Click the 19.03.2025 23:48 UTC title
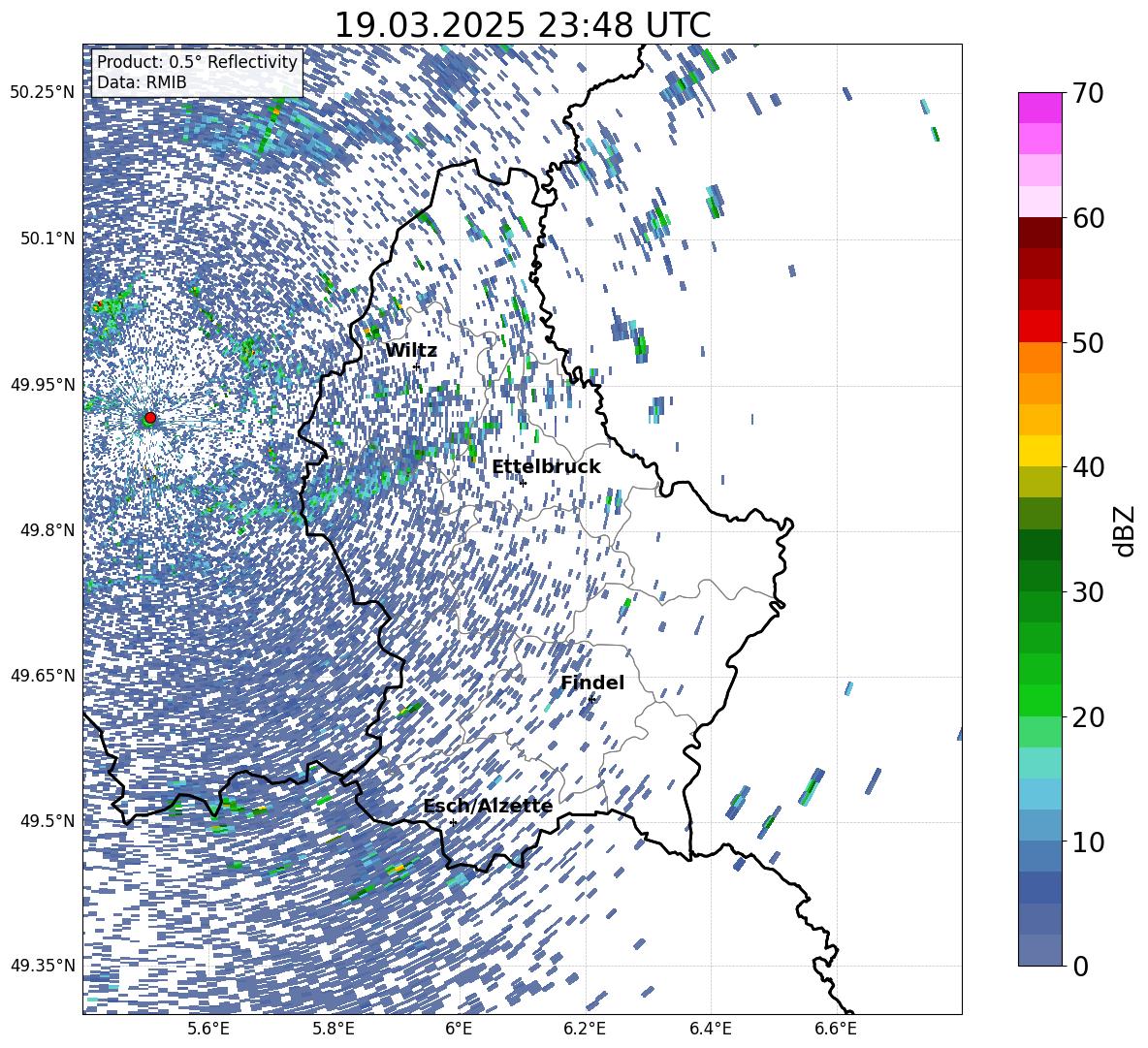This screenshot has width=1148, height=1048. pos(523,25)
